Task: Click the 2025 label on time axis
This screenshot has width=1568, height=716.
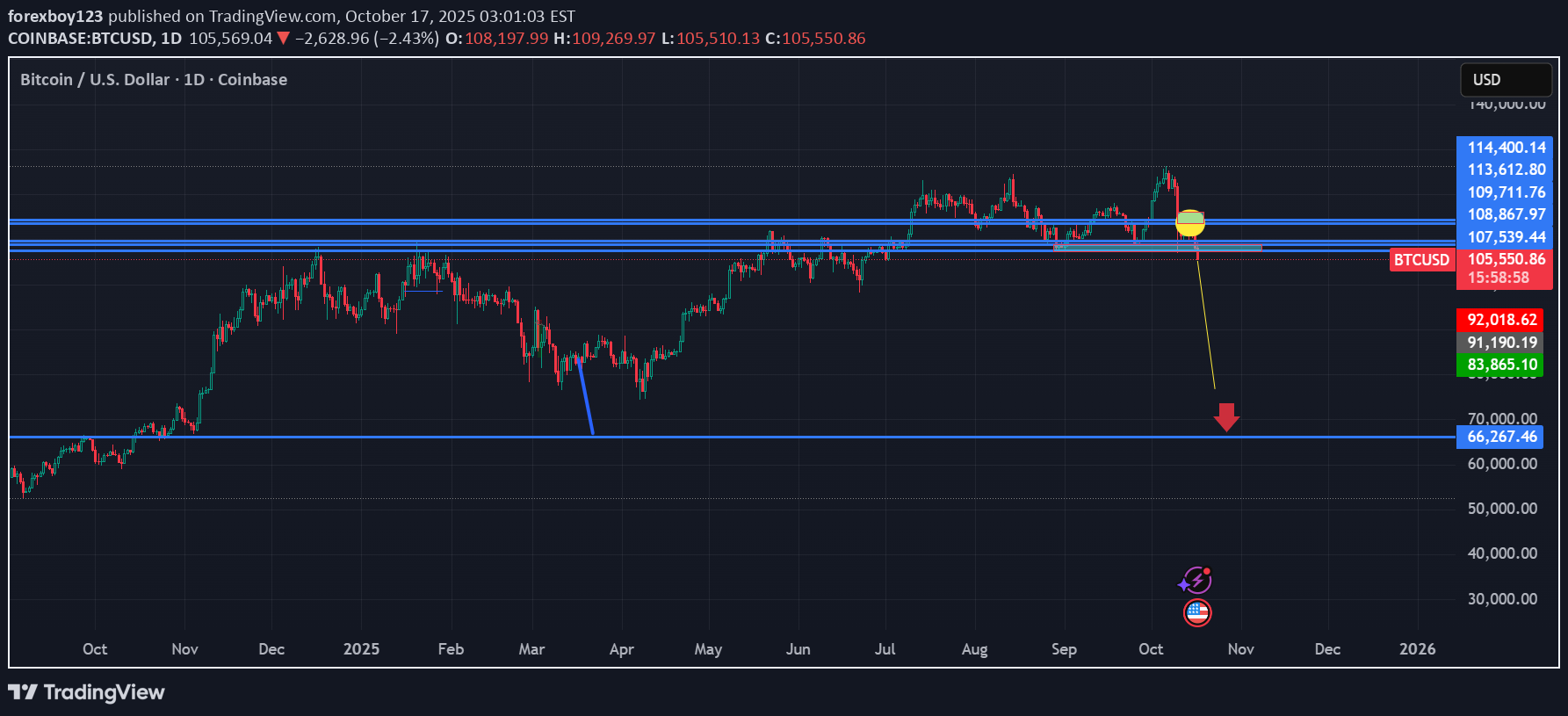Action: [361, 649]
